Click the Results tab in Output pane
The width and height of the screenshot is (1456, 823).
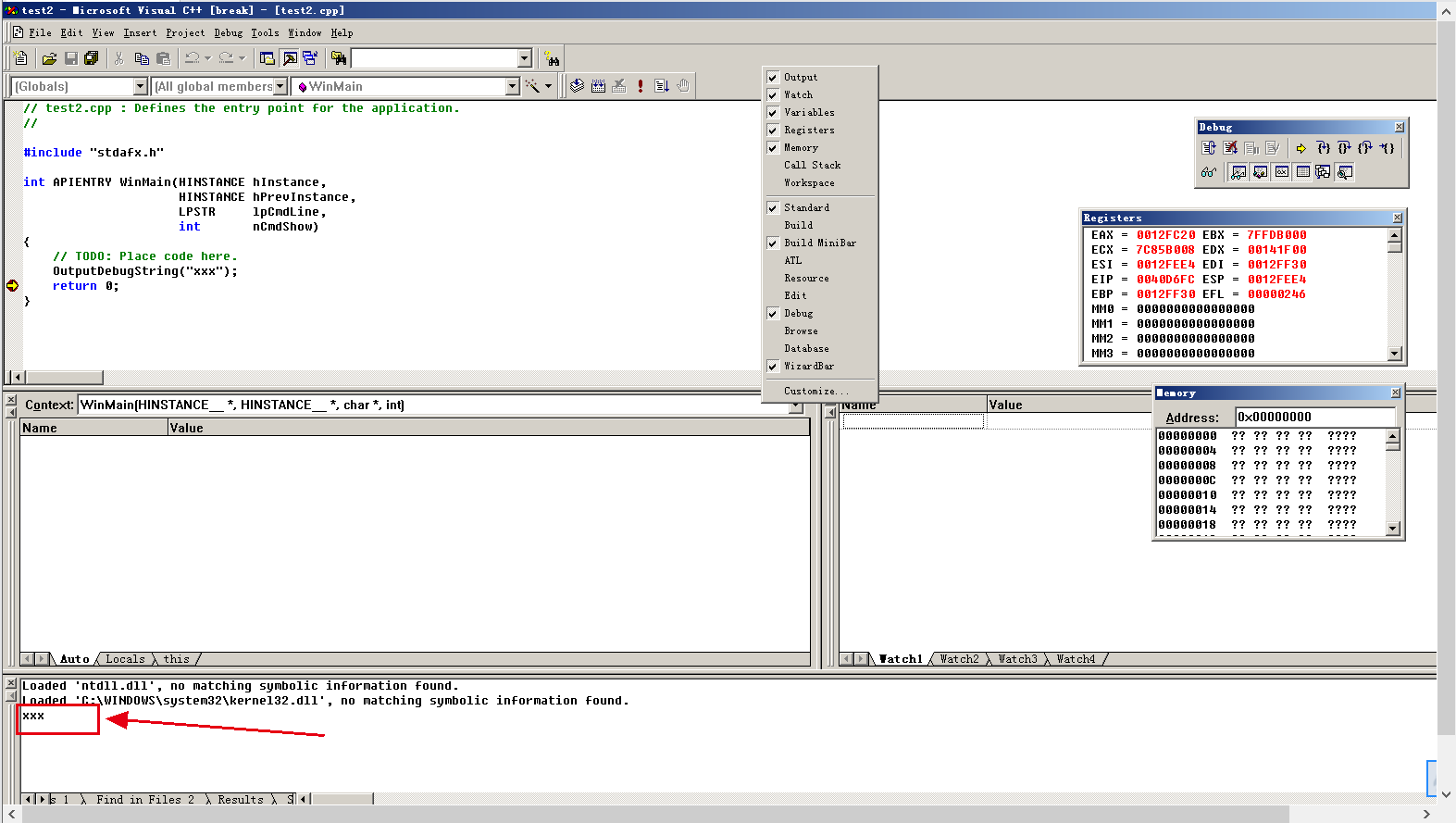pos(241,800)
